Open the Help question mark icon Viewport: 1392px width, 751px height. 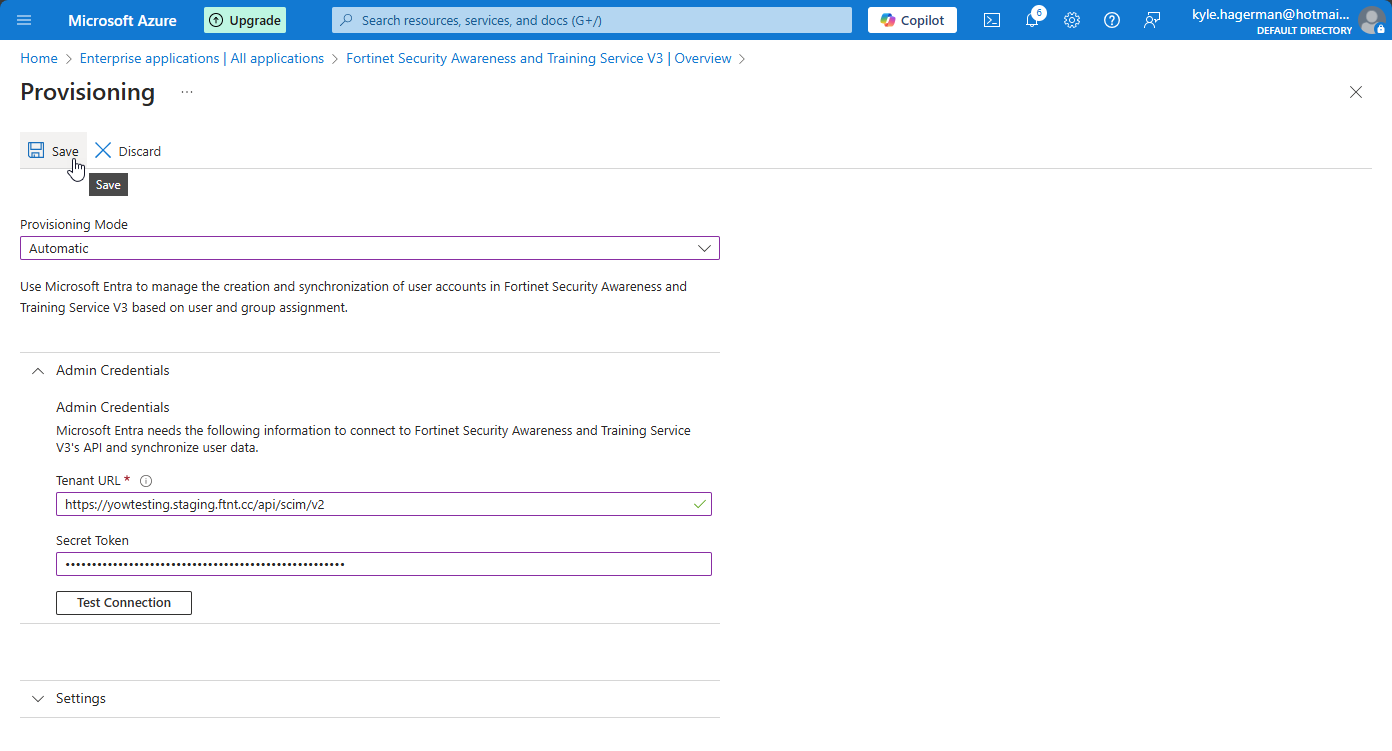coord(1112,20)
